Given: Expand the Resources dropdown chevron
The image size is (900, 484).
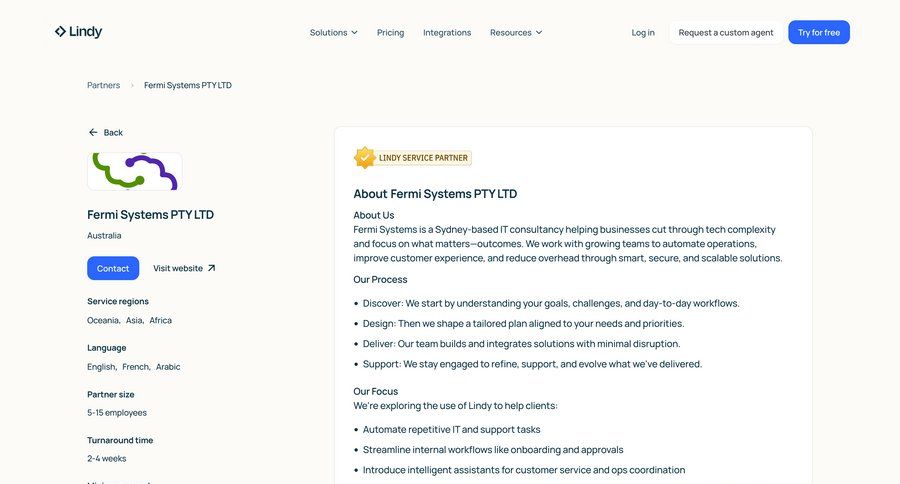Looking at the screenshot, I should pyautogui.click(x=538, y=33).
